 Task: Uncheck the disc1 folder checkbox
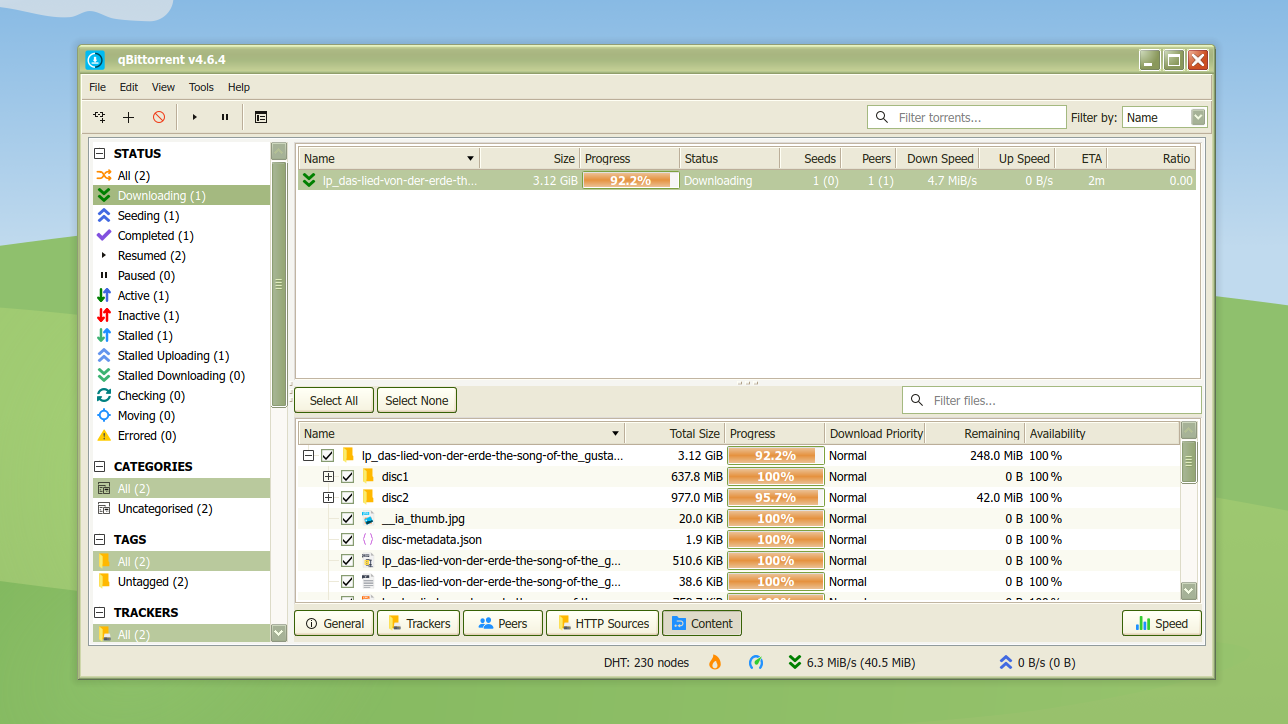pos(348,477)
